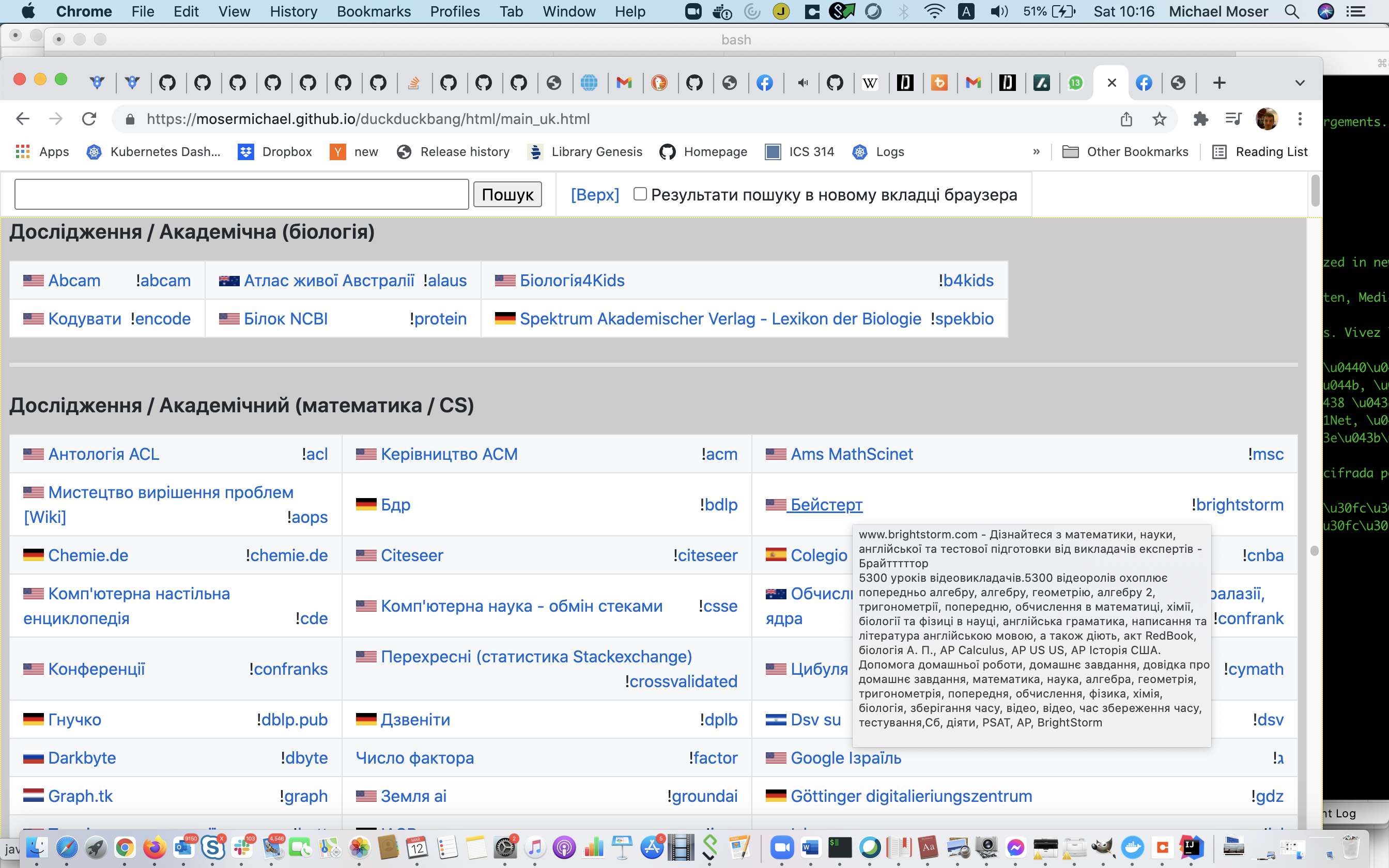1389x868 pixels.
Task: Click the Share page icon
Action: (1126, 119)
